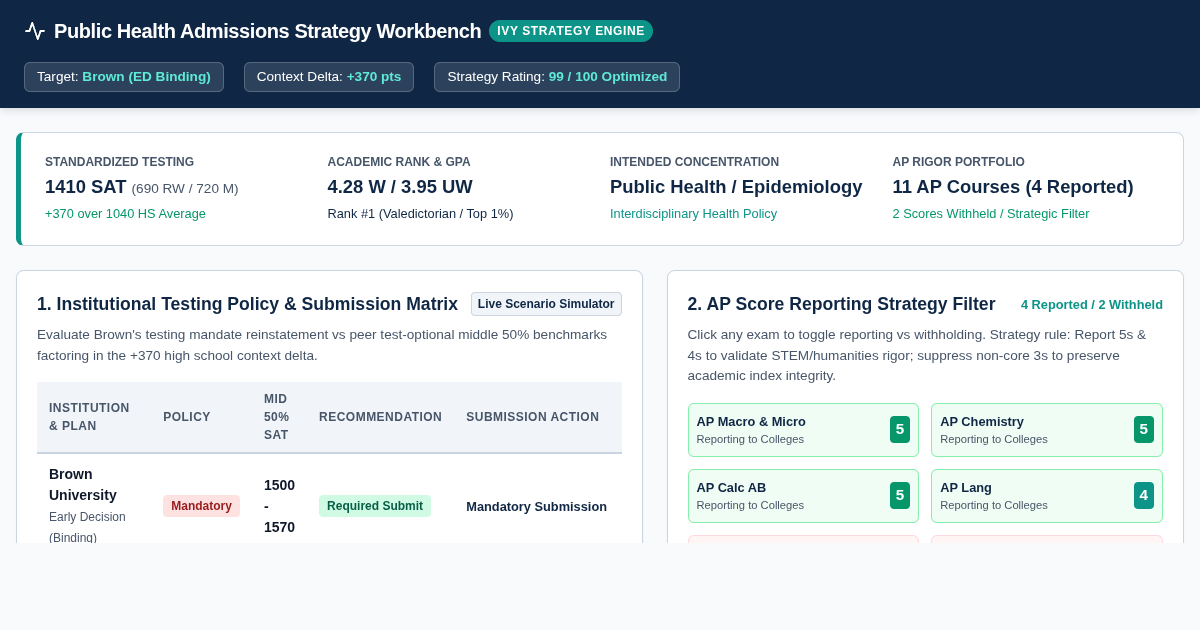Click the 1410 SAT score value
Screen dimensions: 1200x630
(86, 187)
